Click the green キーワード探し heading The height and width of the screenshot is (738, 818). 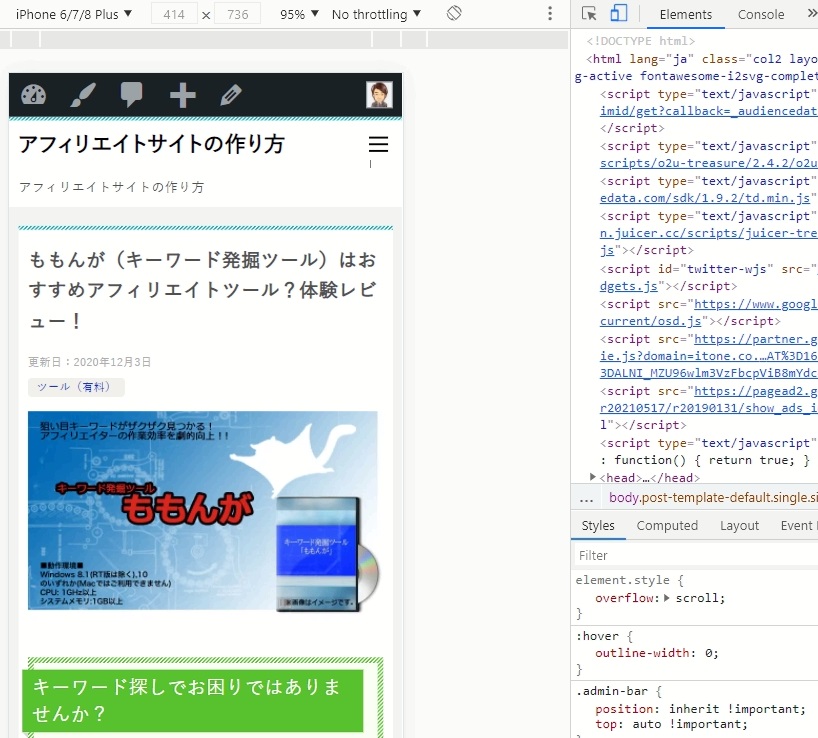click(x=193, y=700)
